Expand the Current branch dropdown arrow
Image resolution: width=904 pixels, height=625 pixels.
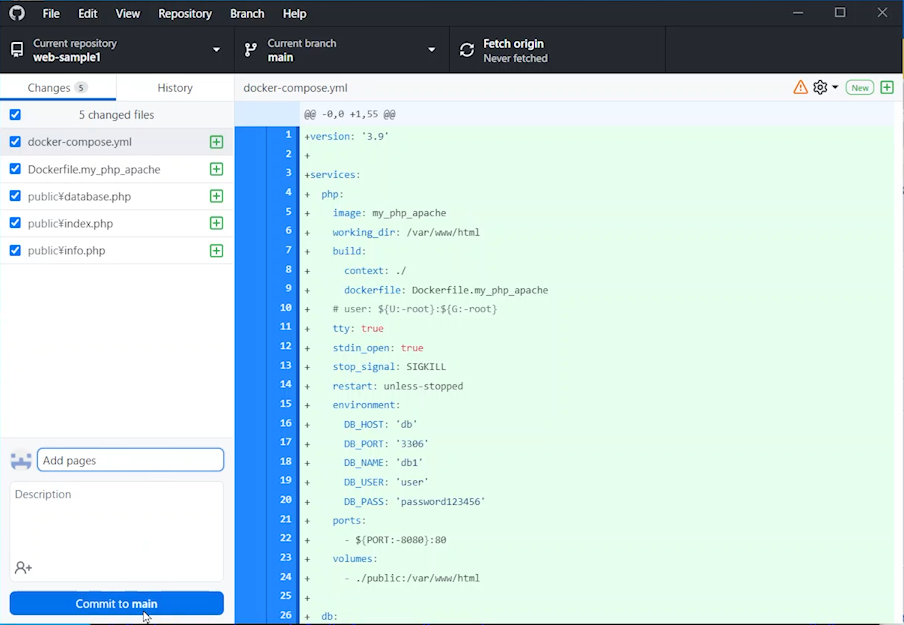coord(431,50)
